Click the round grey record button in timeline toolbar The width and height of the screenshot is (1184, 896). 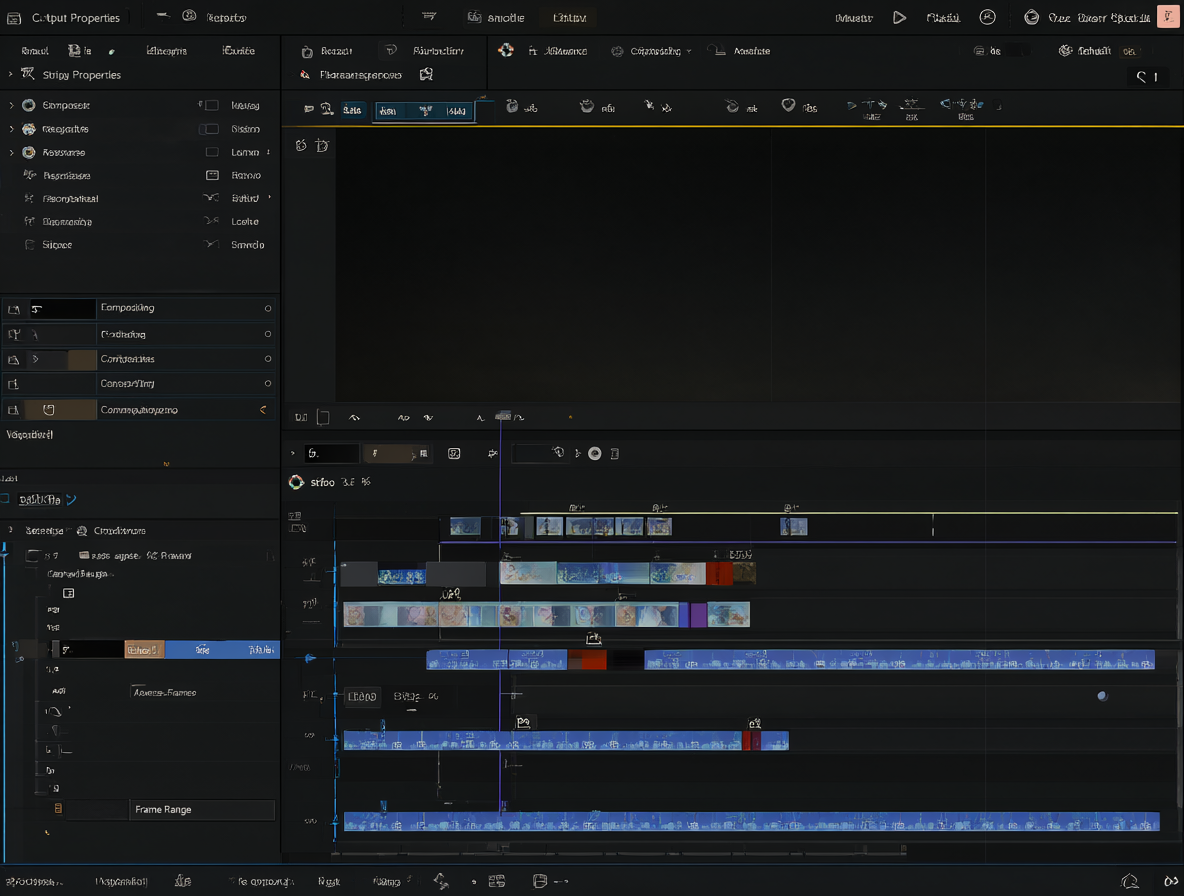[594, 454]
